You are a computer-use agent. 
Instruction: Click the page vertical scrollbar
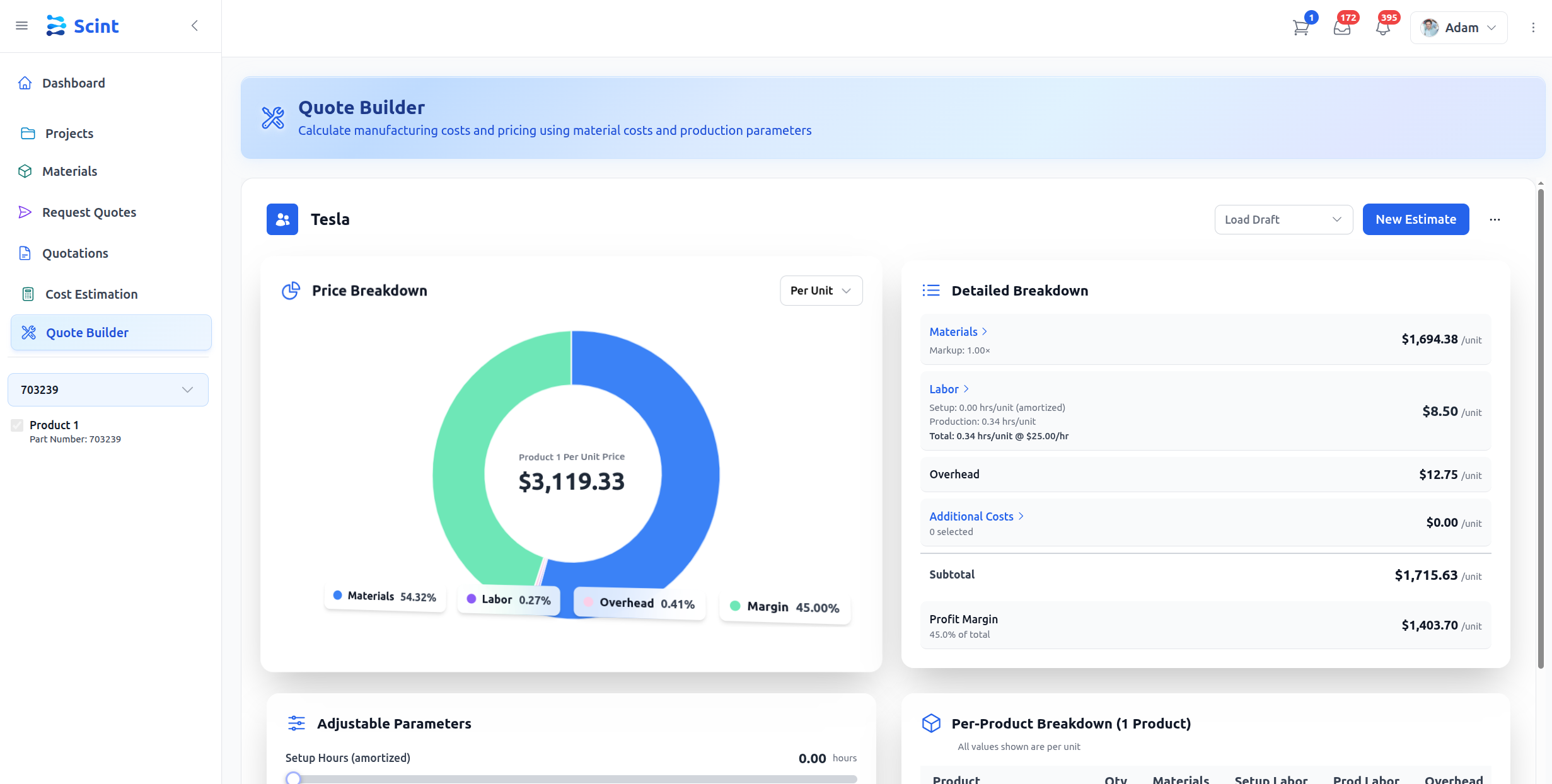click(x=1541, y=429)
